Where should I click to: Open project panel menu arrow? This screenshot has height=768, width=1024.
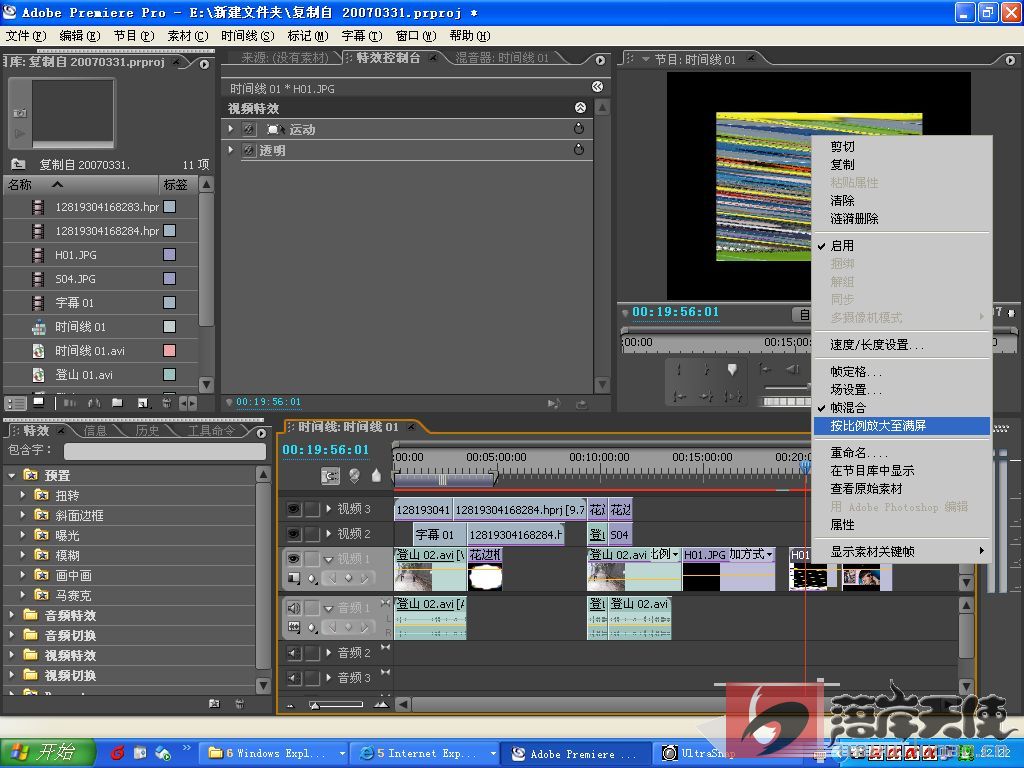[204, 64]
